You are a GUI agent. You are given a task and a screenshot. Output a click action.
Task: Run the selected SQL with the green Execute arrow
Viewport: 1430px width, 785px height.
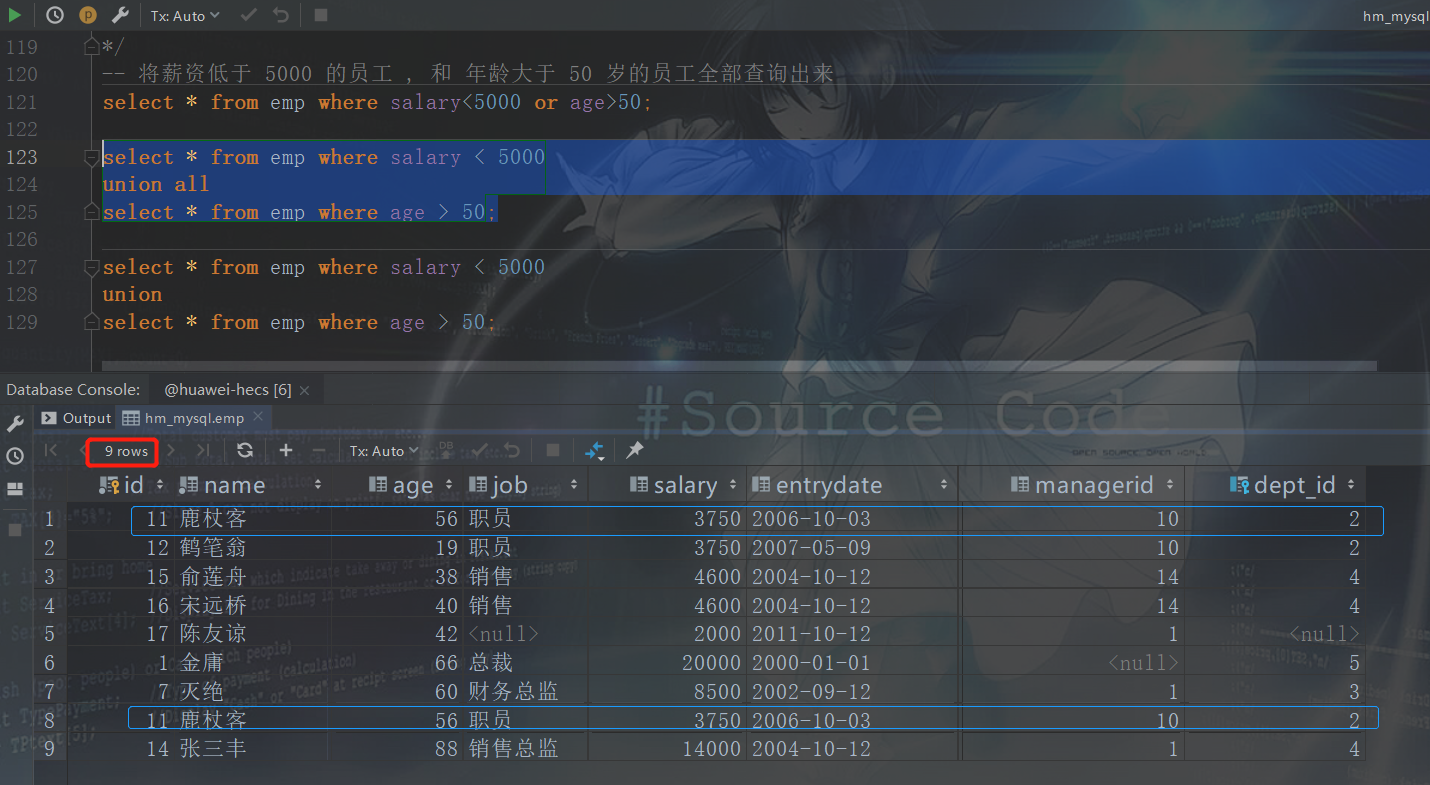[x=15, y=15]
